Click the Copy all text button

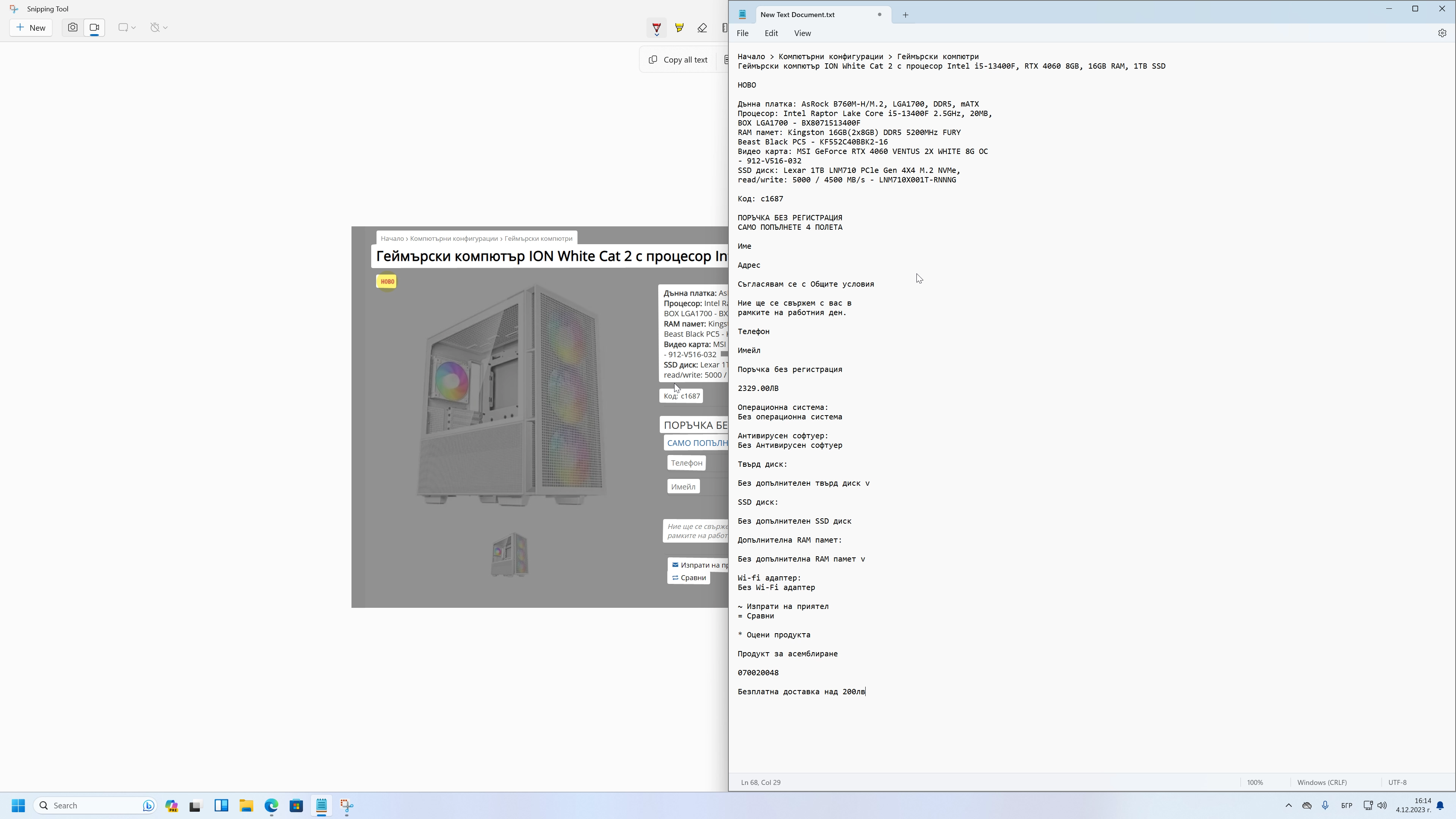[x=678, y=60]
